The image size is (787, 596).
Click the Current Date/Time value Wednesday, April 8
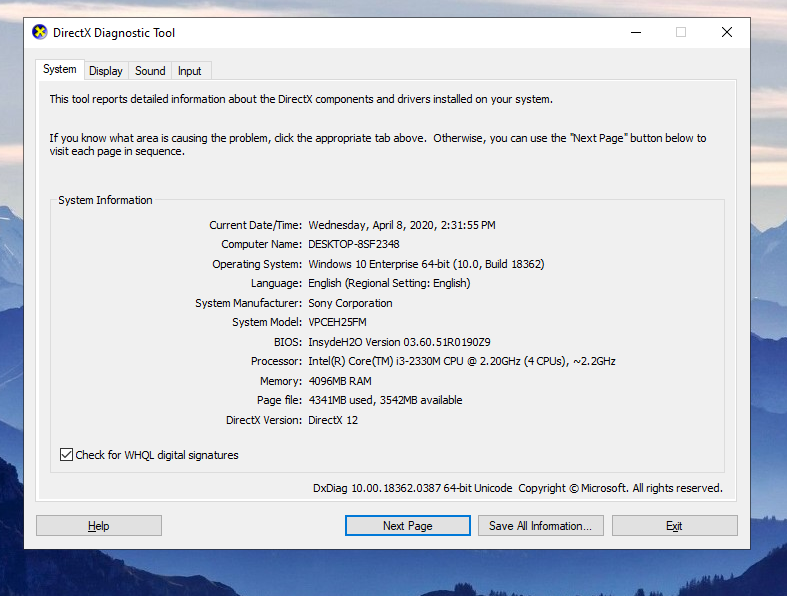tap(402, 225)
